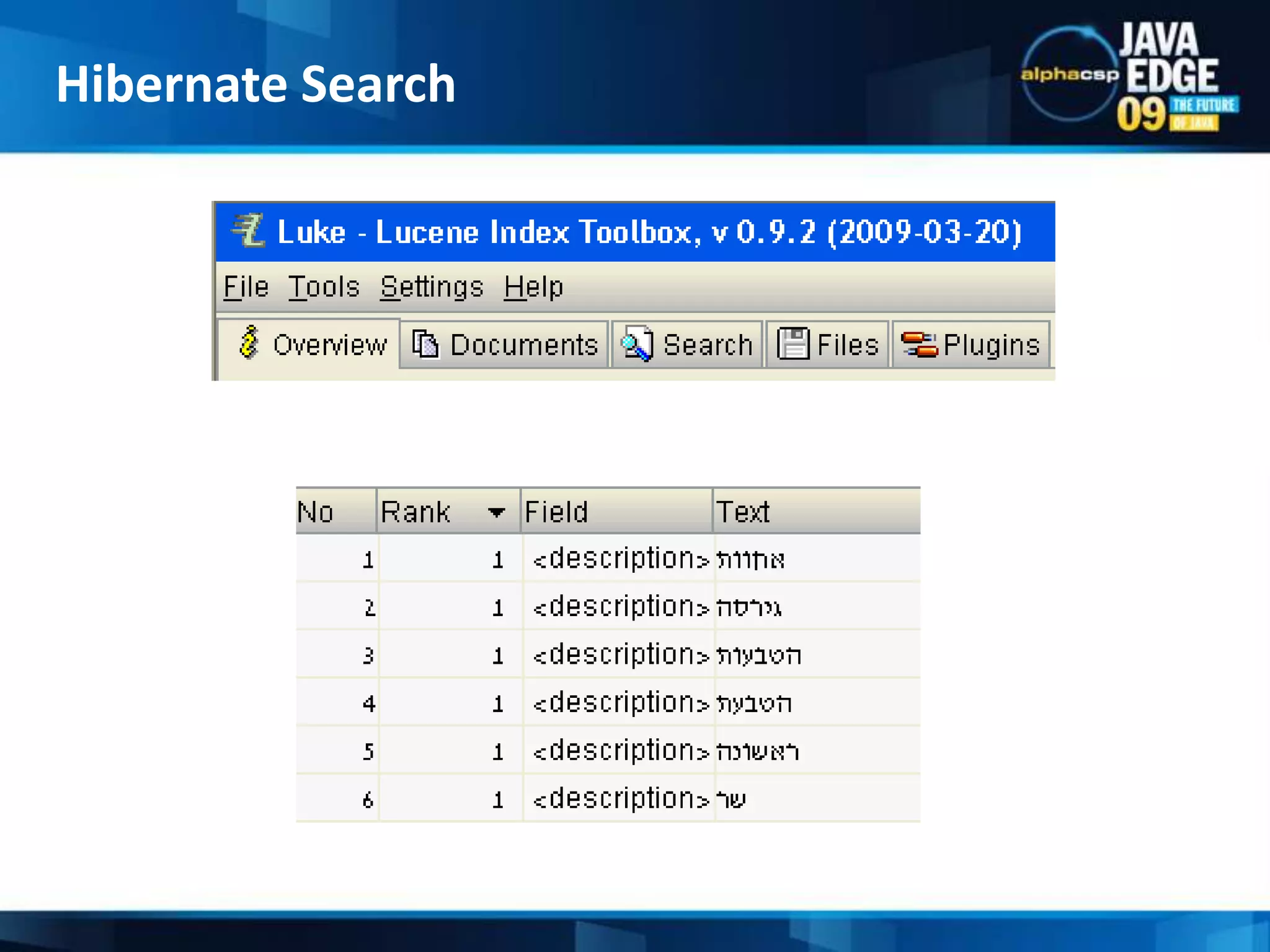Image resolution: width=1270 pixels, height=952 pixels.
Task: Click the Documents tab pages icon
Action: (x=426, y=345)
